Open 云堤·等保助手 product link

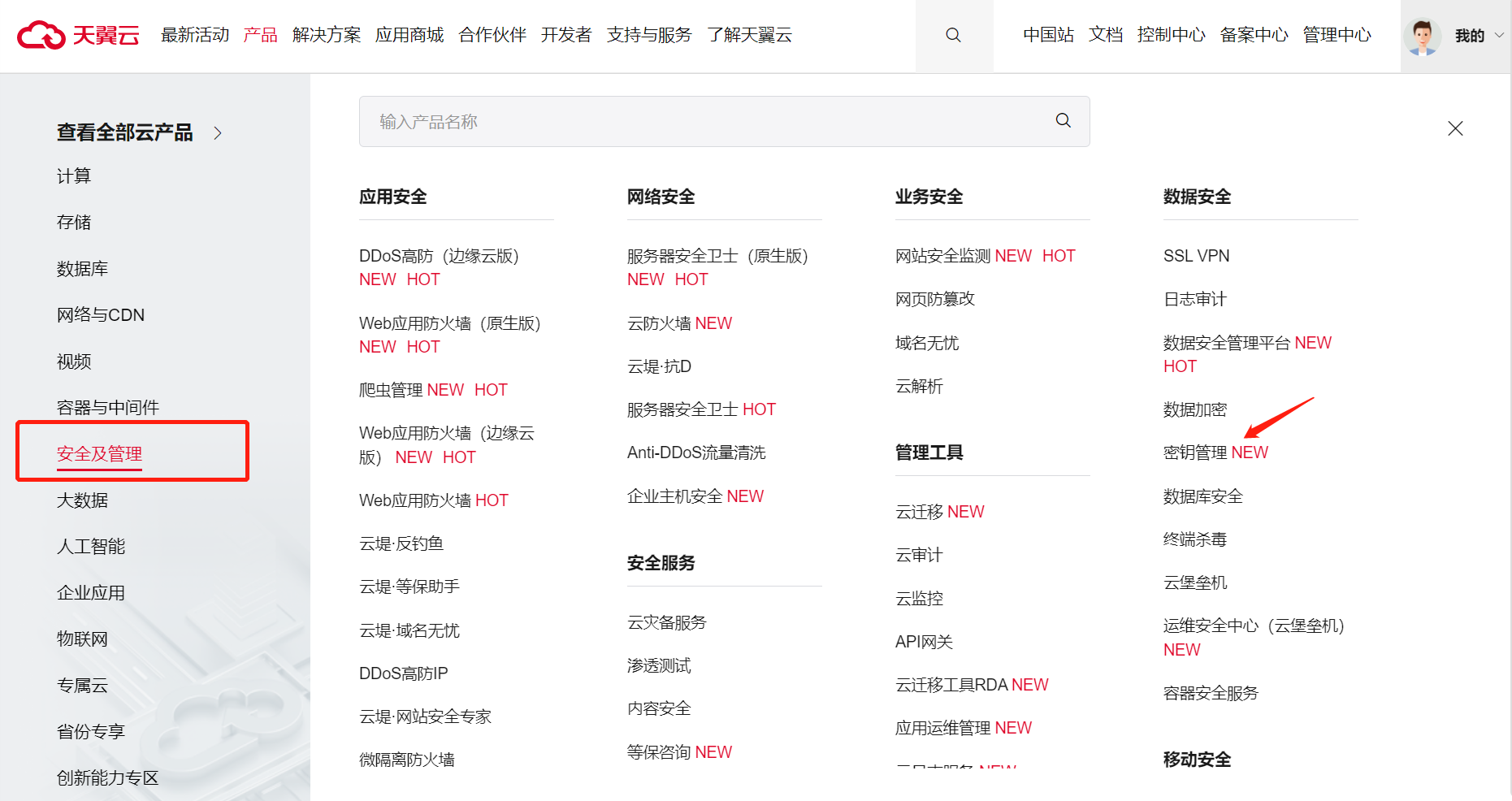pyautogui.click(x=409, y=587)
